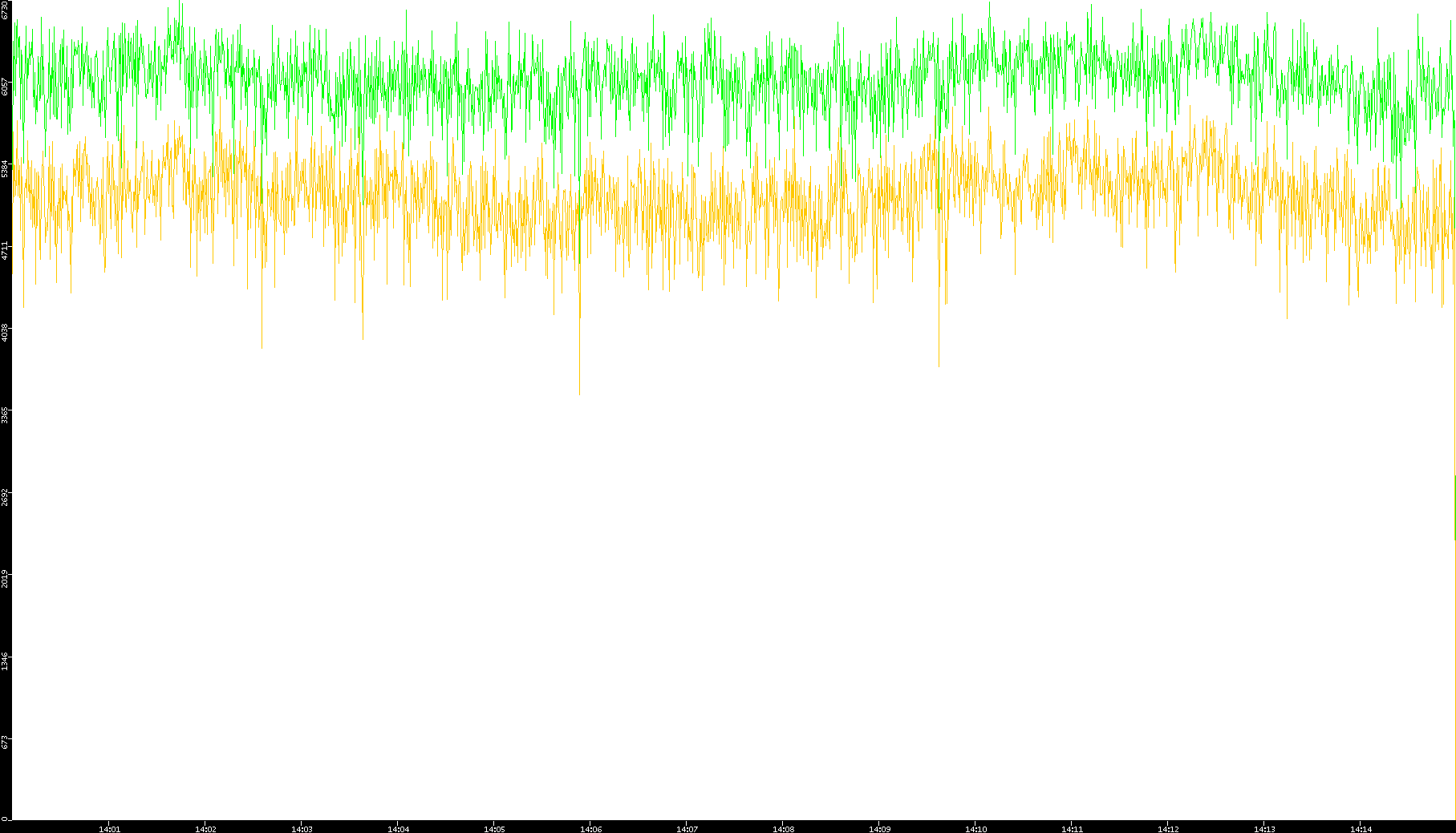
Task: Click the 14:01 time label
Action: [x=109, y=829]
